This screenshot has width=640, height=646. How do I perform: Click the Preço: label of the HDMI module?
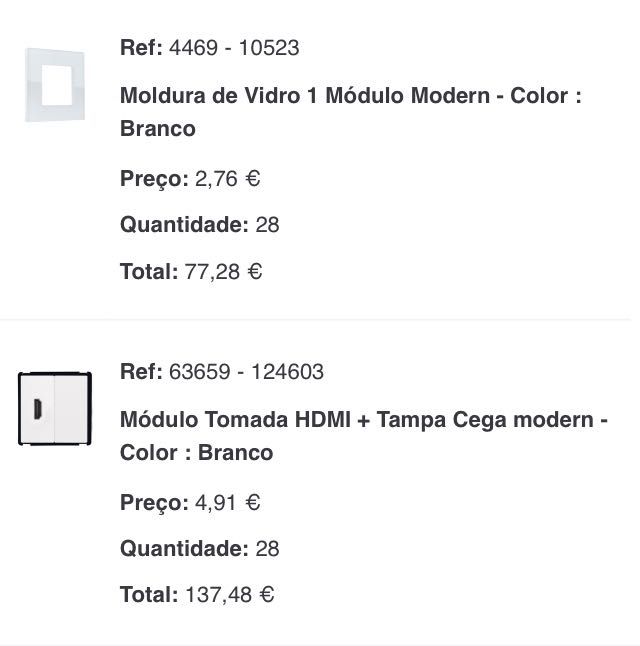point(154,503)
